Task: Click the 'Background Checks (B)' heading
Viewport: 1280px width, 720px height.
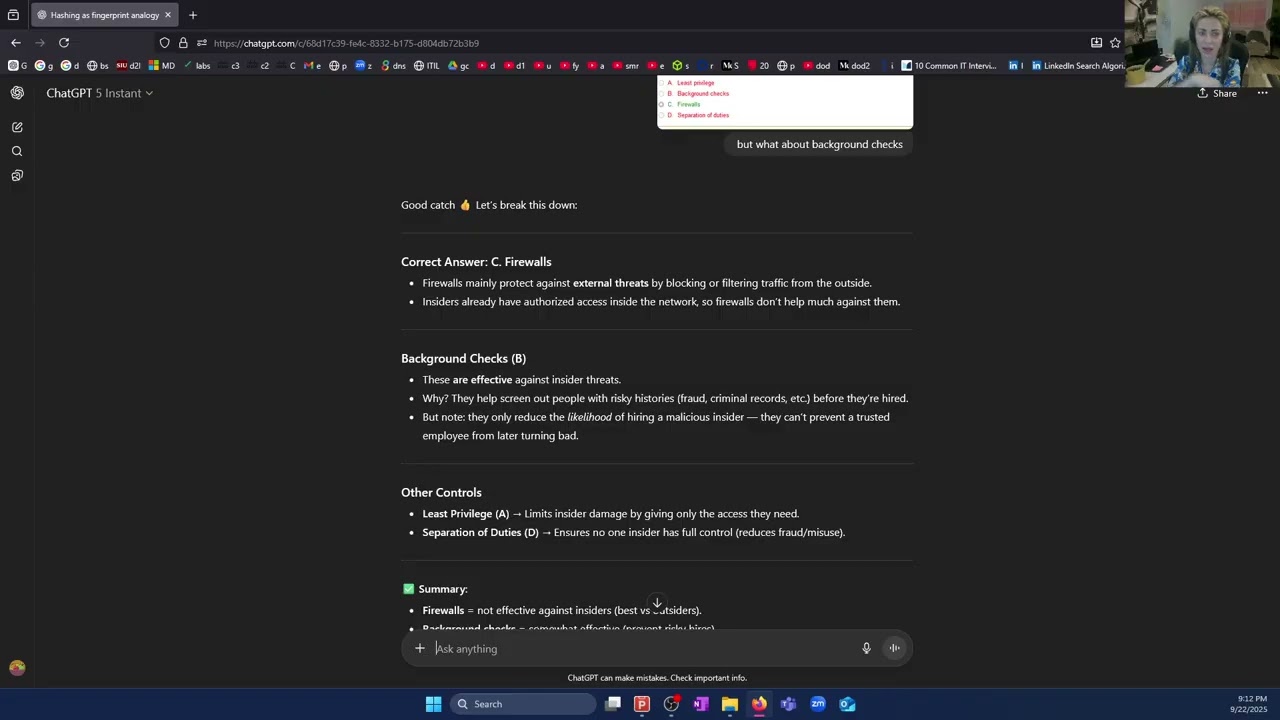Action: click(463, 358)
